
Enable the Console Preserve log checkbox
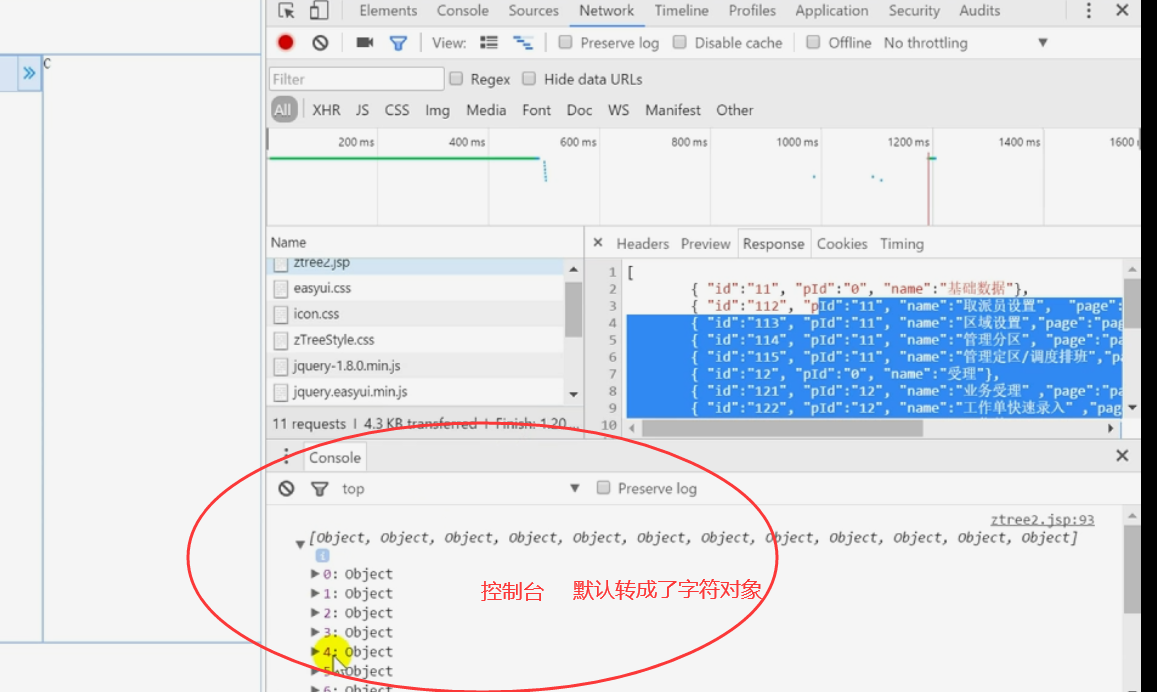pos(604,488)
